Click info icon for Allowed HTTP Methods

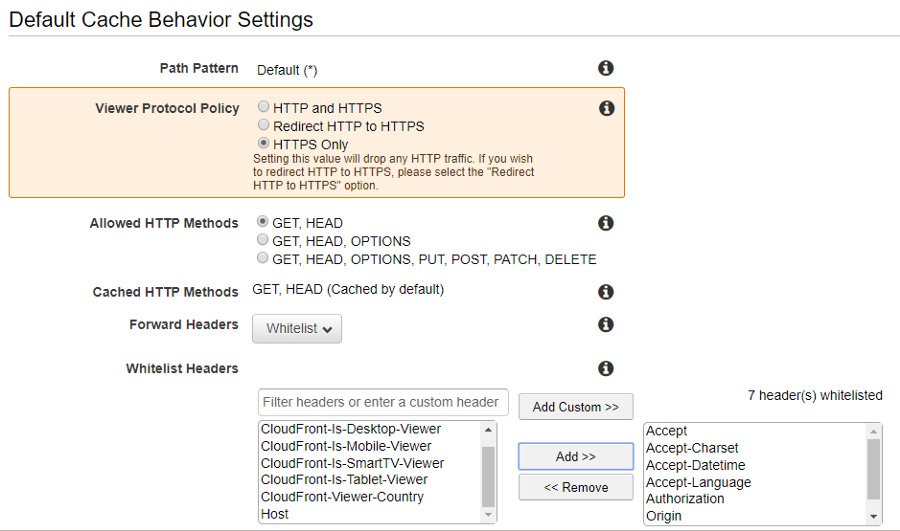605,223
